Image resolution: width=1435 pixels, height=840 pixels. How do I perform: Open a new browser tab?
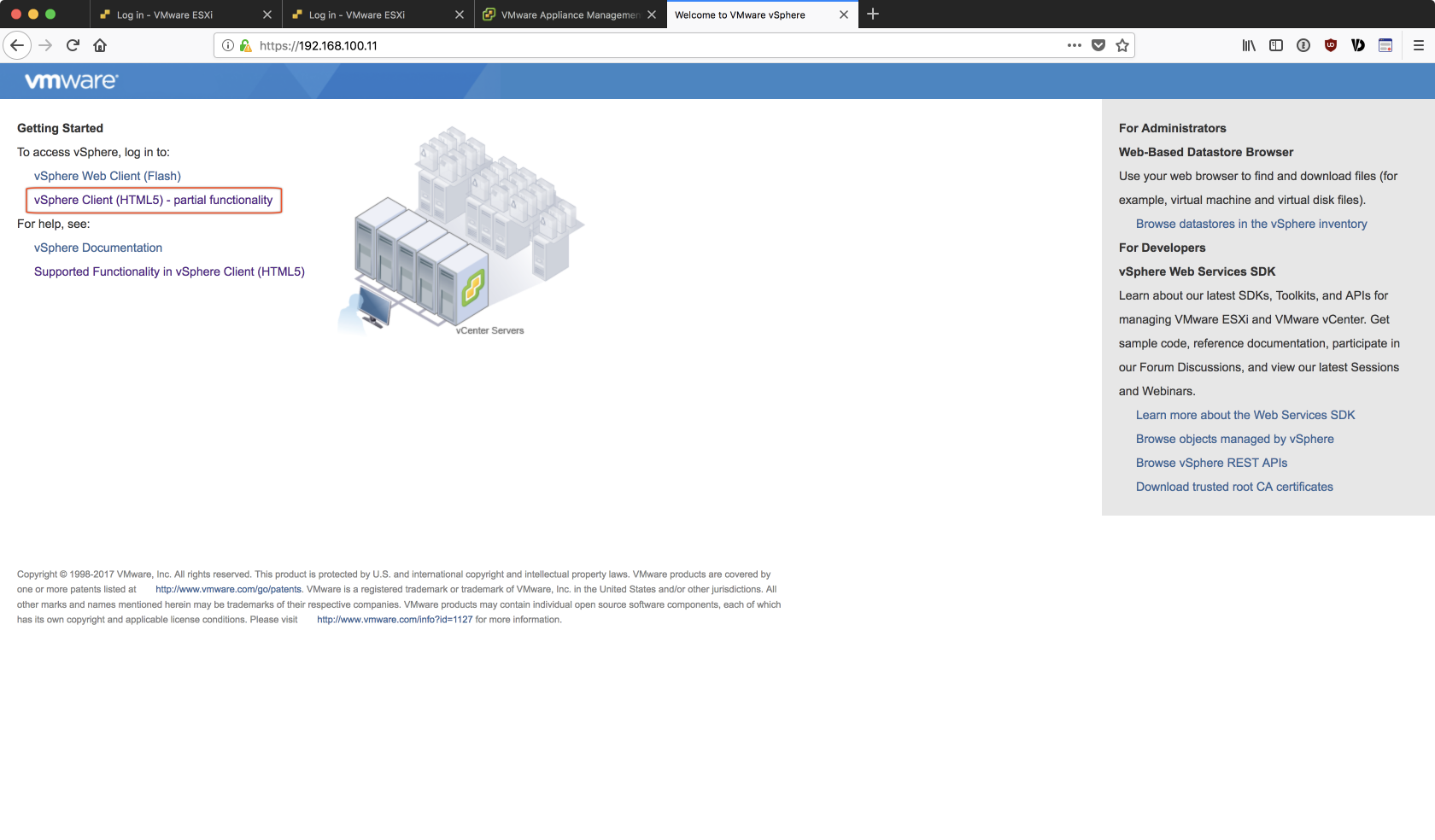pos(873,15)
